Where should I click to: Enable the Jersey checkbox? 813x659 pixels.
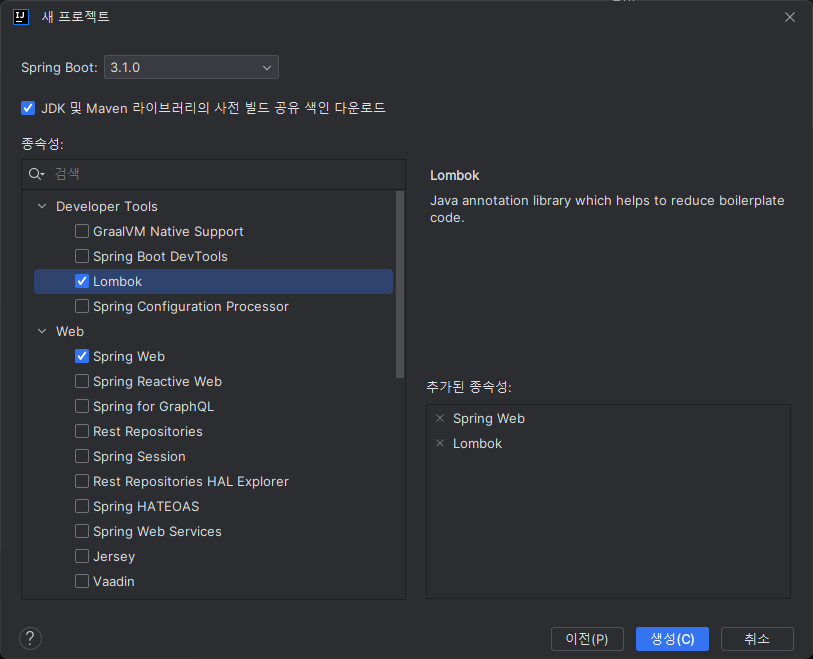click(x=82, y=556)
